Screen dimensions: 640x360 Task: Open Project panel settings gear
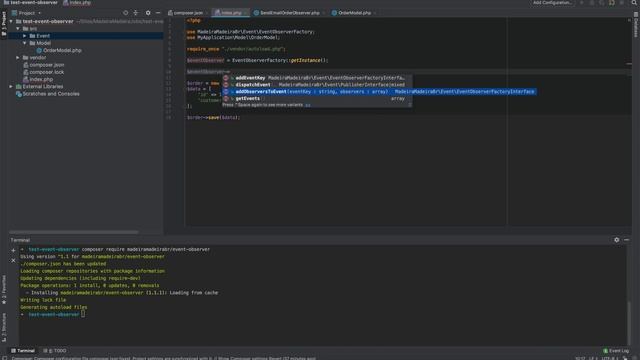pos(148,13)
